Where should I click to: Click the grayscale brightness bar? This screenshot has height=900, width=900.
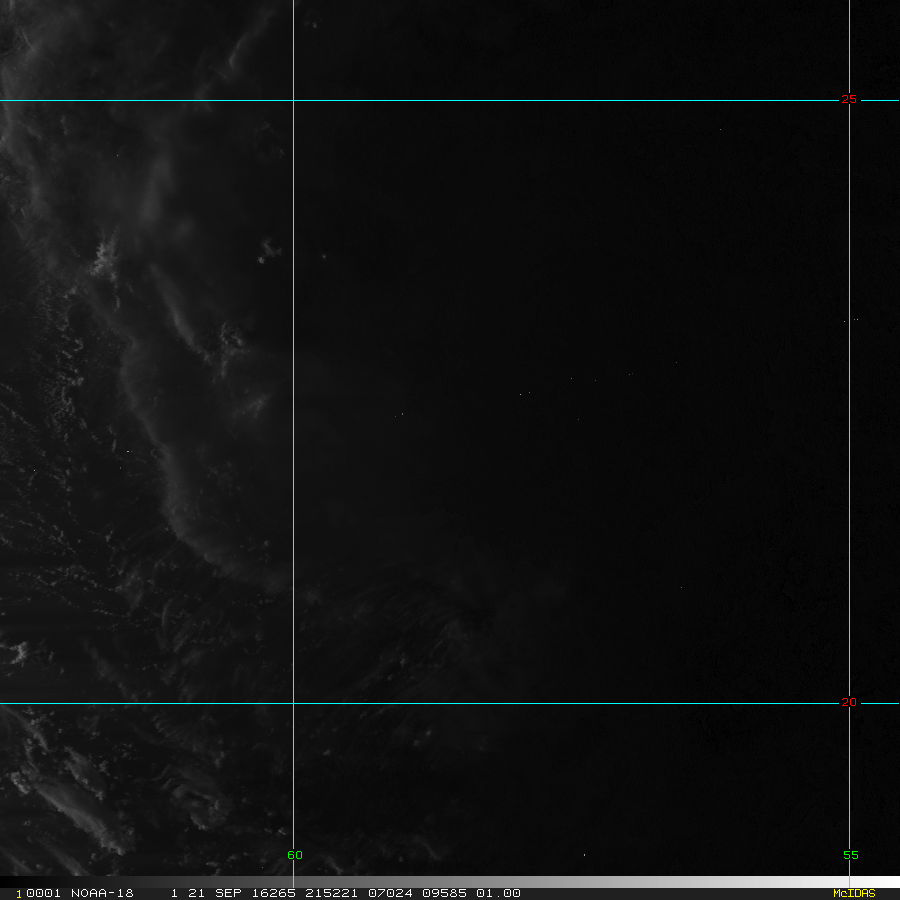coord(450,882)
